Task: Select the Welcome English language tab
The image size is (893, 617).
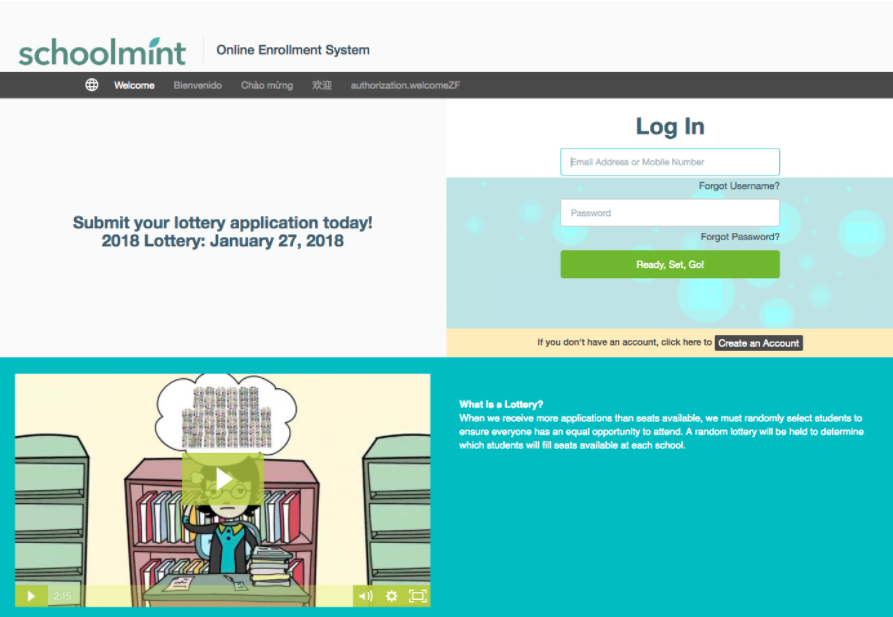Action: (x=134, y=85)
